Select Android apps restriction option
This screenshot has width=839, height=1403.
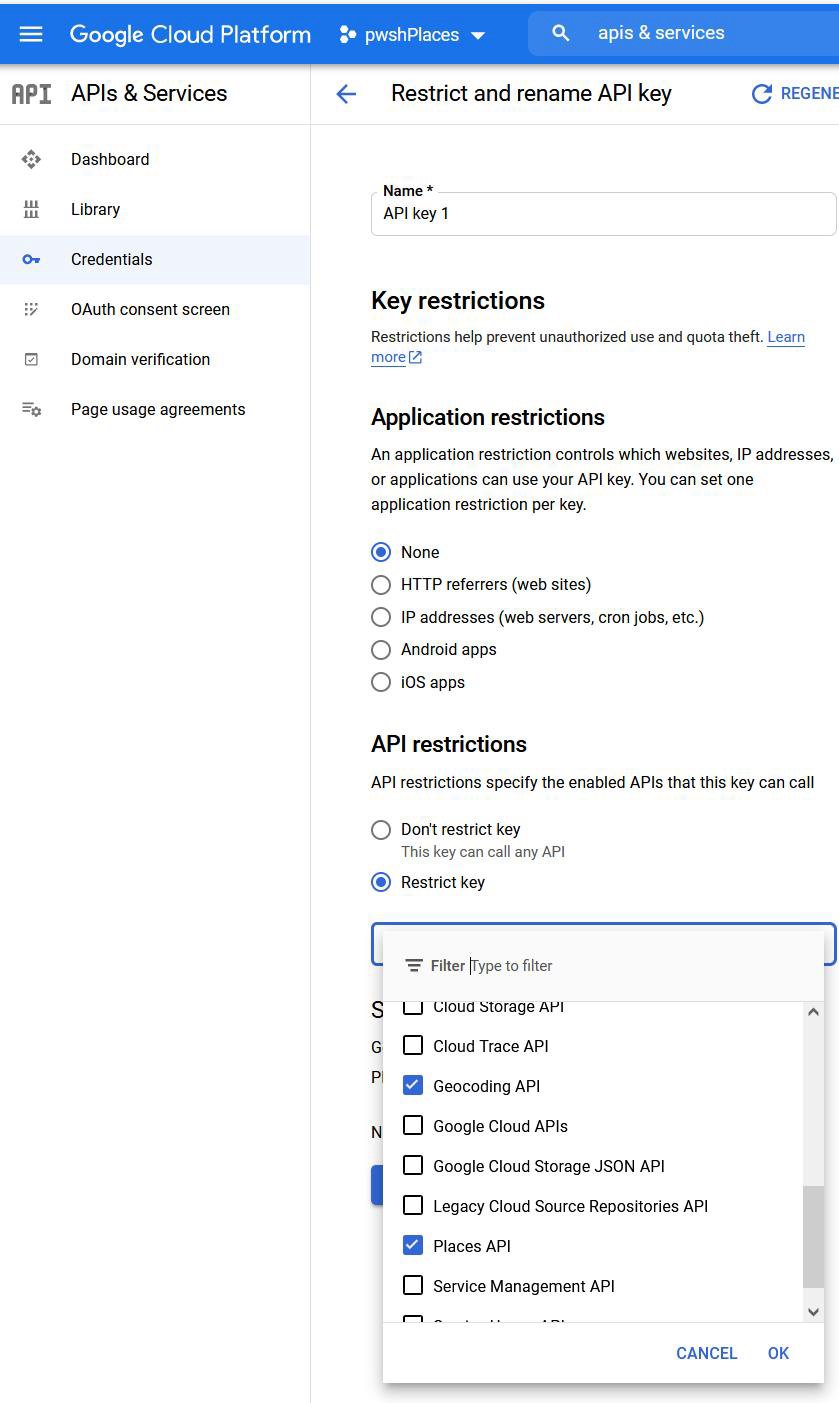[381, 649]
